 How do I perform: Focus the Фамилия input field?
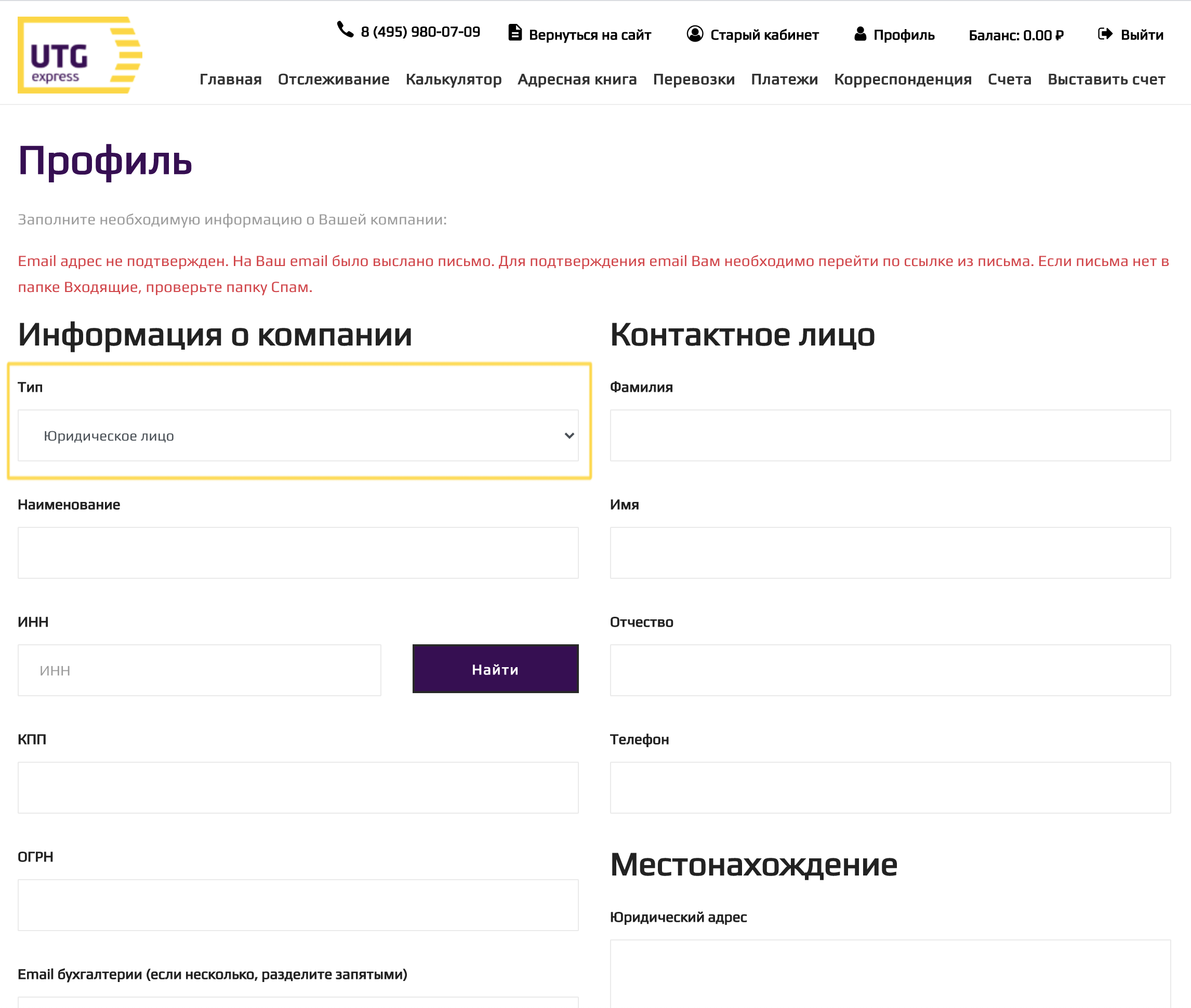pos(891,435)
